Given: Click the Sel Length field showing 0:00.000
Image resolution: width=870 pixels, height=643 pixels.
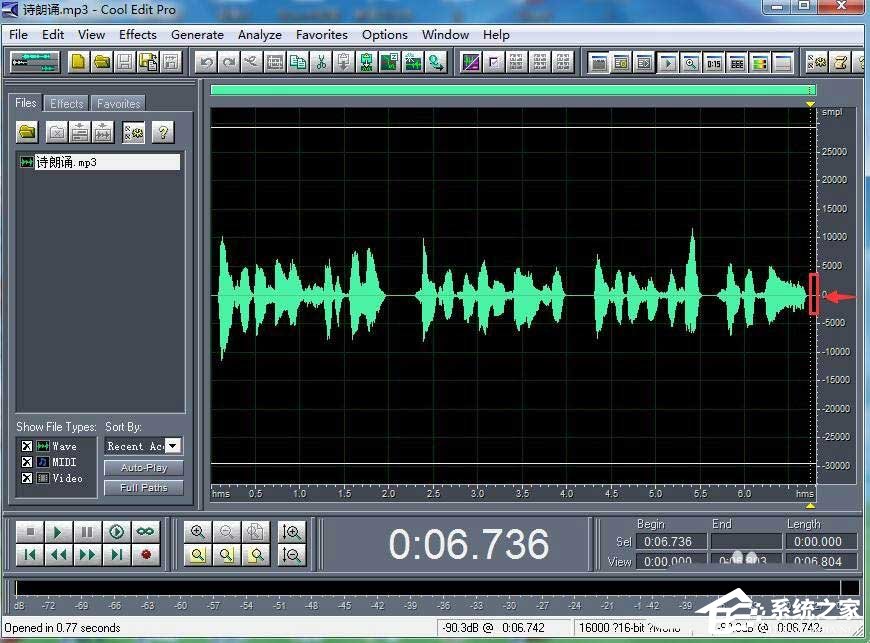Looking at the screenshot, I should point(820,541).
